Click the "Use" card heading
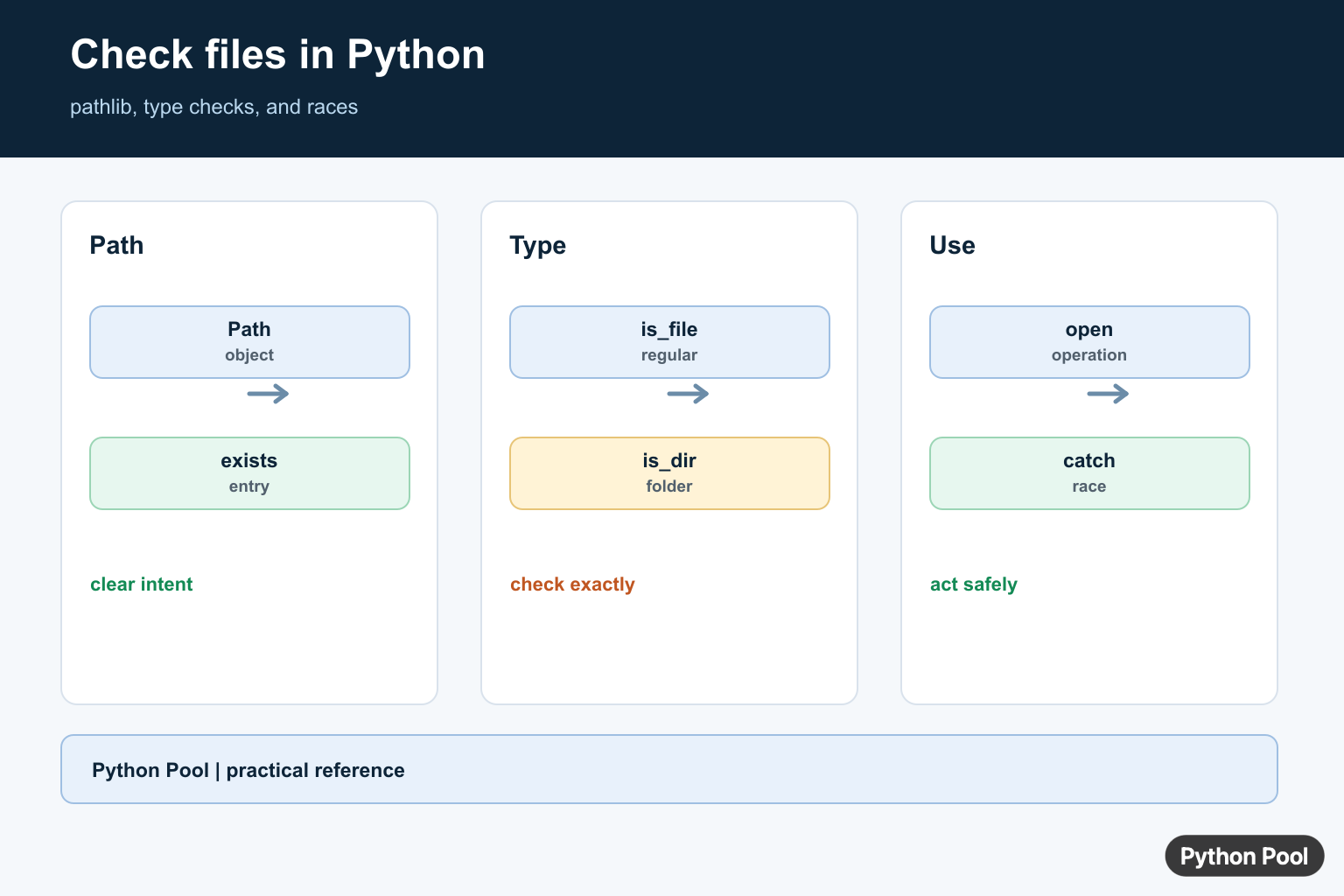Screen dimensions: 1344x896 pos(952,245)
